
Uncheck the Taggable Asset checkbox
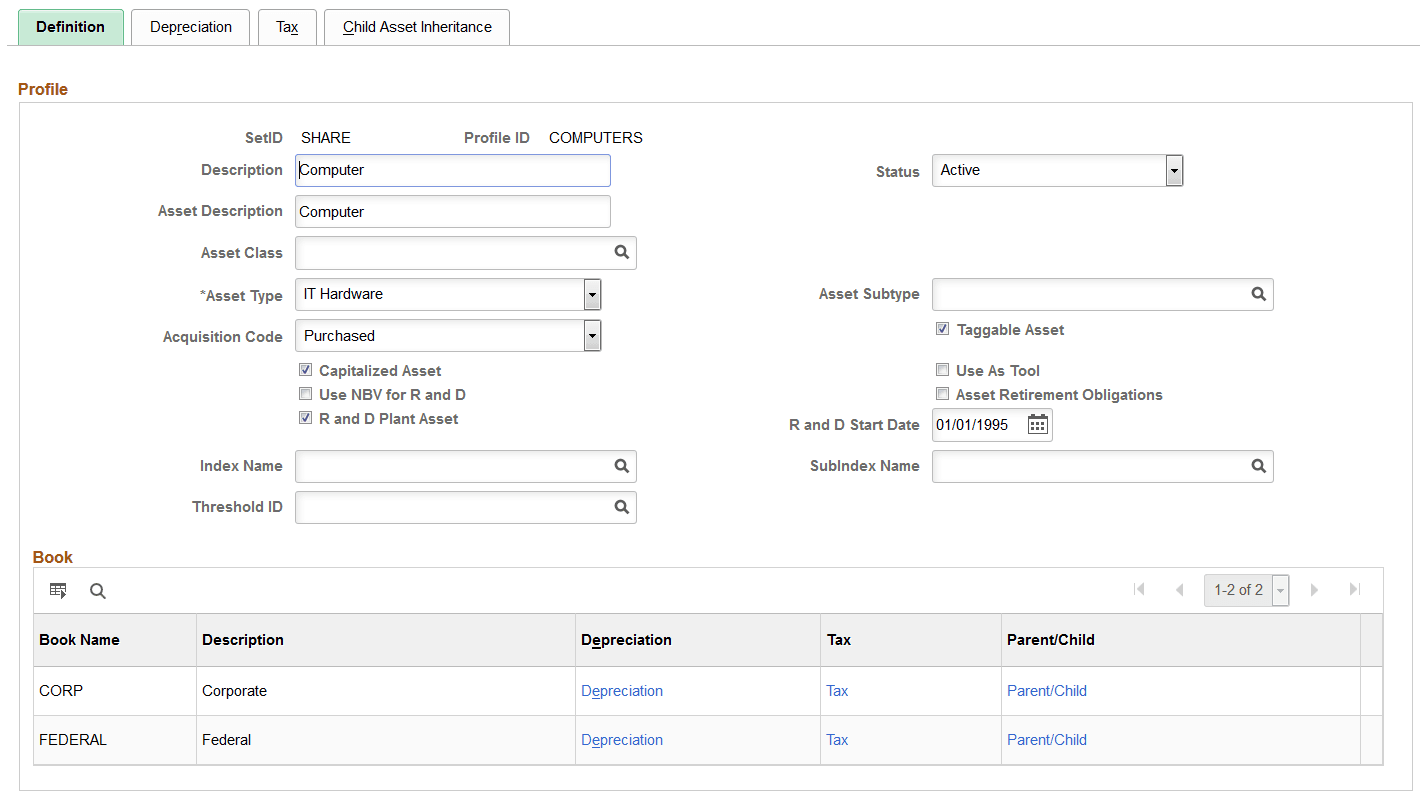[x=942, y=328]
